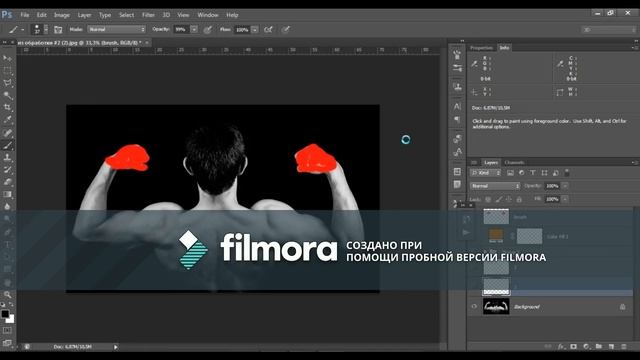The width and height of the screenshot is (640, 360).
Task: Filter layers by smart objects icon
Action: coord(556,173)
